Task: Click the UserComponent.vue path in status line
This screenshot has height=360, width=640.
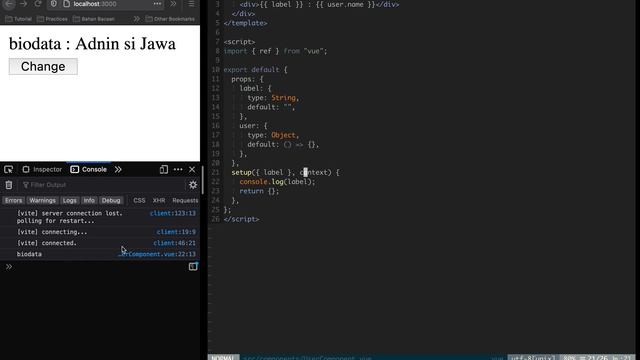Action: pos(307,358)
